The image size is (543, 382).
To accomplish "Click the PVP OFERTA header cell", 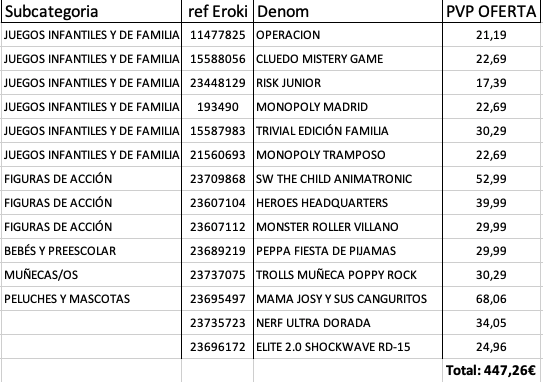I will click(491, 11).
